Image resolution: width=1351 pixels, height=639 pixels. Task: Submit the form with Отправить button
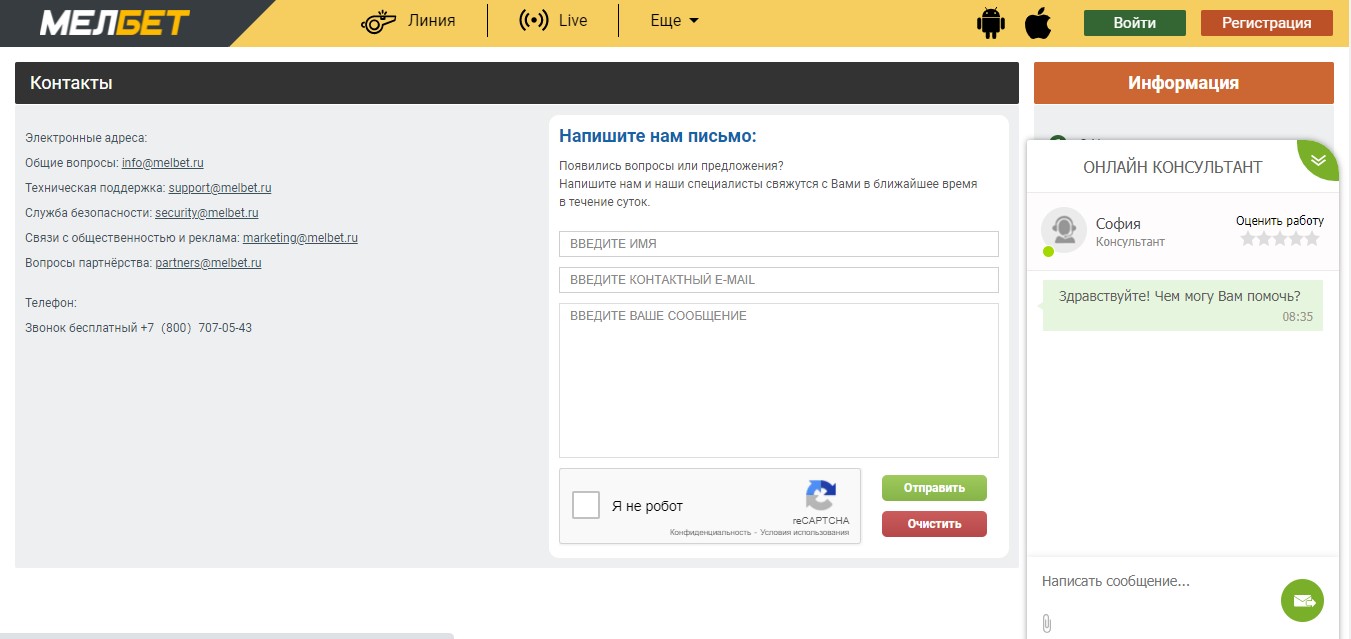click(934, 488)
